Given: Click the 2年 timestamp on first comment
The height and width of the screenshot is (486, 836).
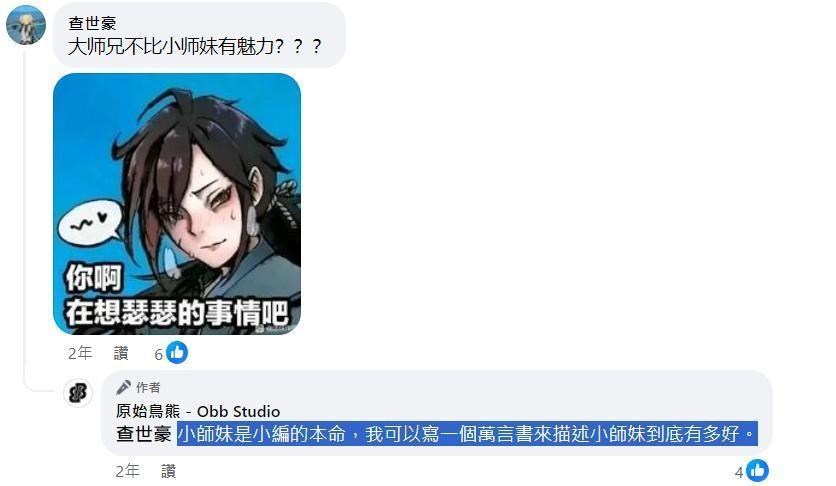Looking at the screenshot, I should coord(80,353).
